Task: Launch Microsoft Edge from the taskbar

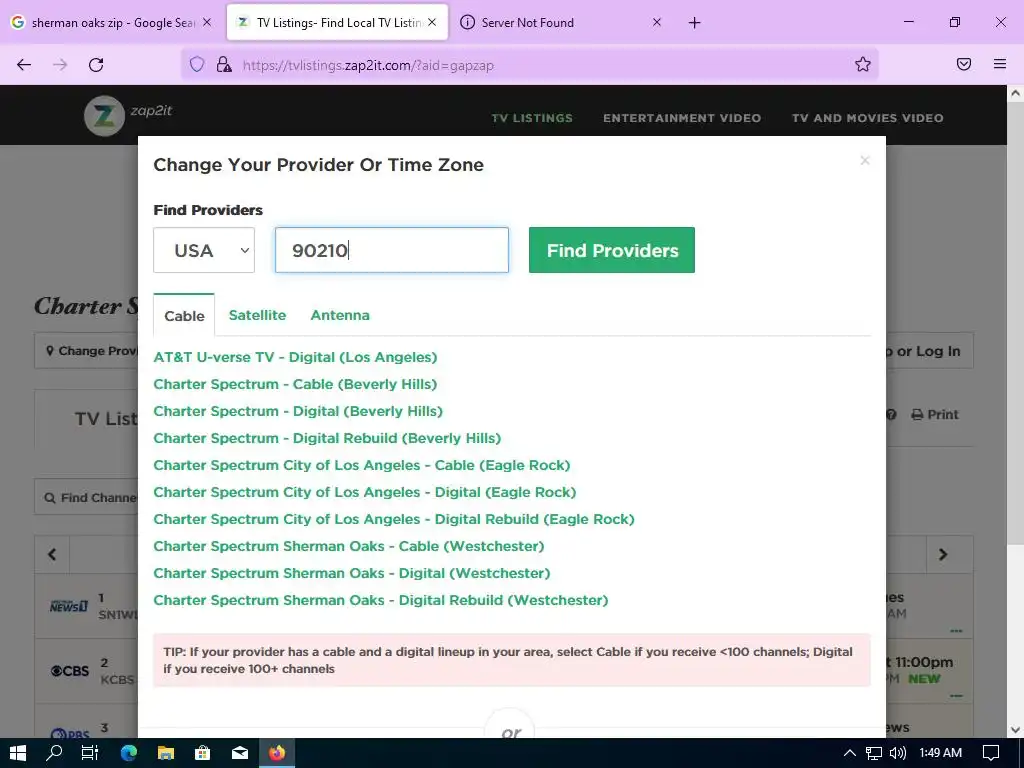Action: coord(129,753)
